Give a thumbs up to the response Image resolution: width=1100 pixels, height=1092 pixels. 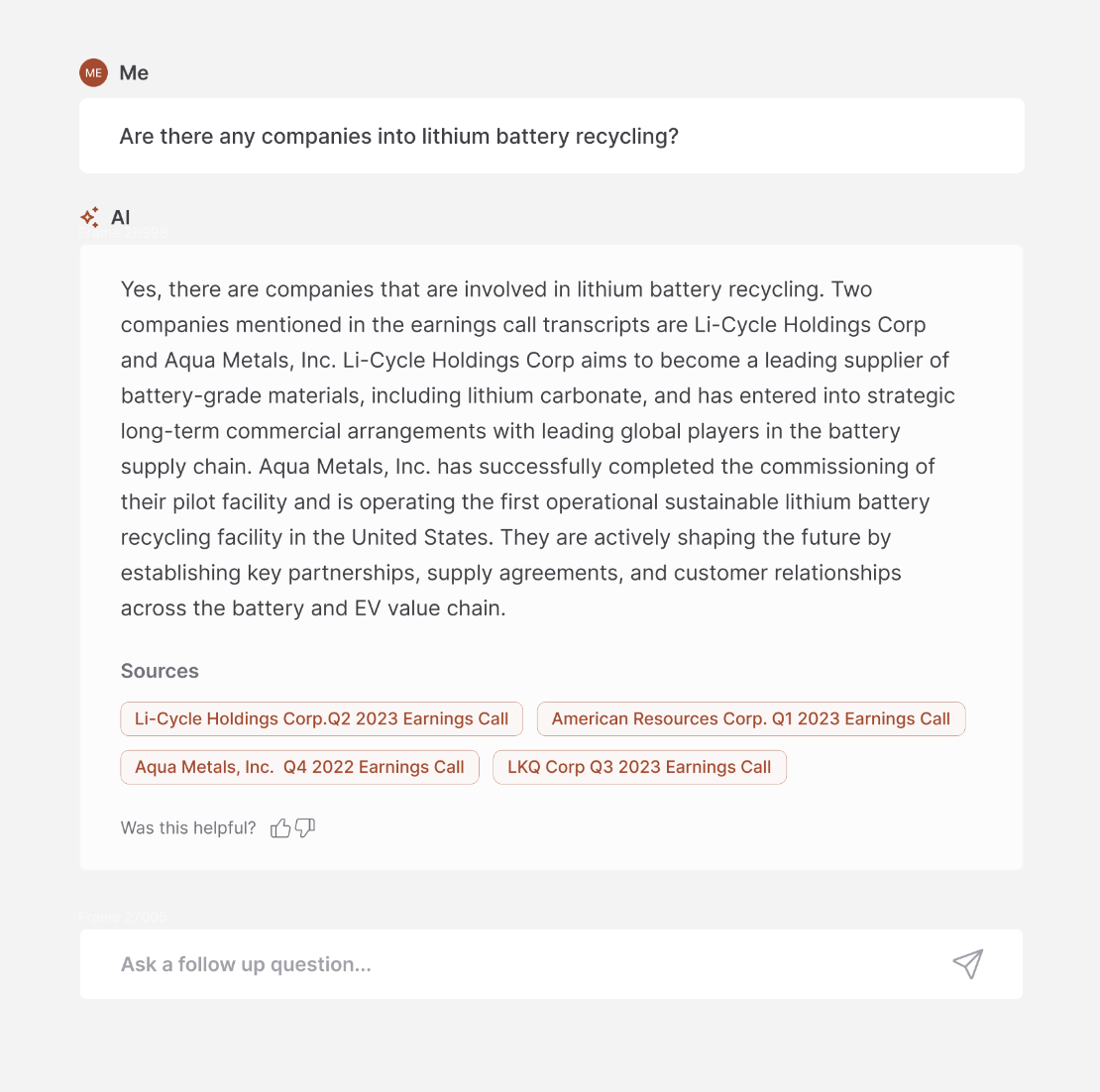280,828
